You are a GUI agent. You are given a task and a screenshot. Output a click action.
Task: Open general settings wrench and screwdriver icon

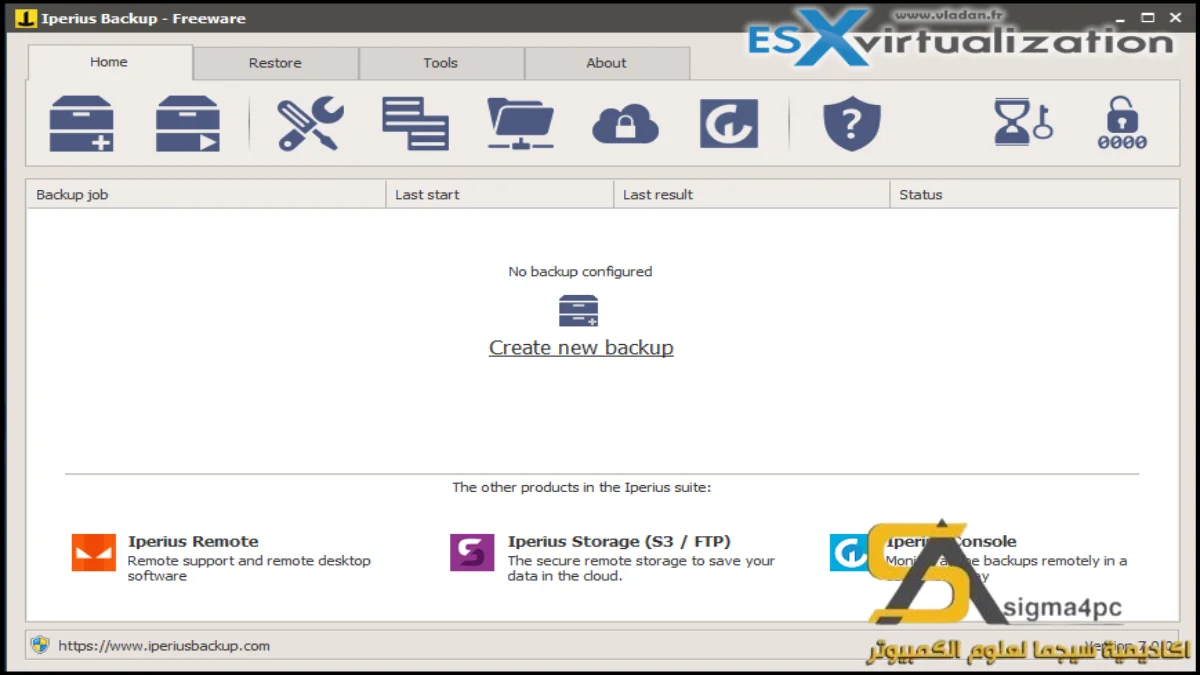pyautogui.click(x=310, y=124)
